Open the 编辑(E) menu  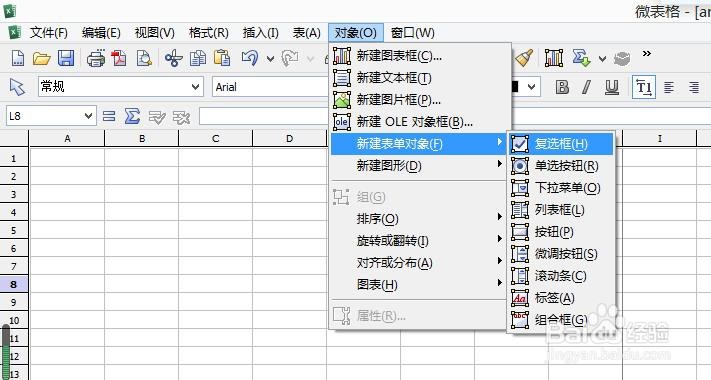101,33
